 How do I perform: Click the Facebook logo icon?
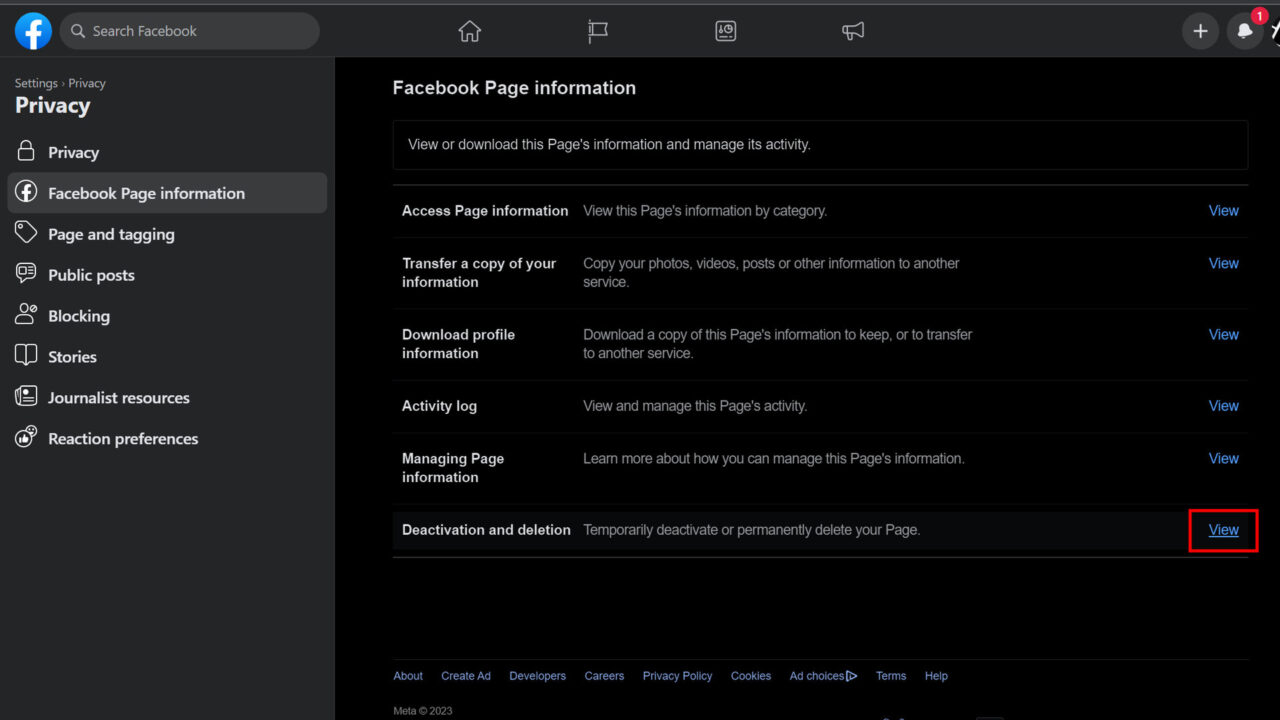[32, 31]
